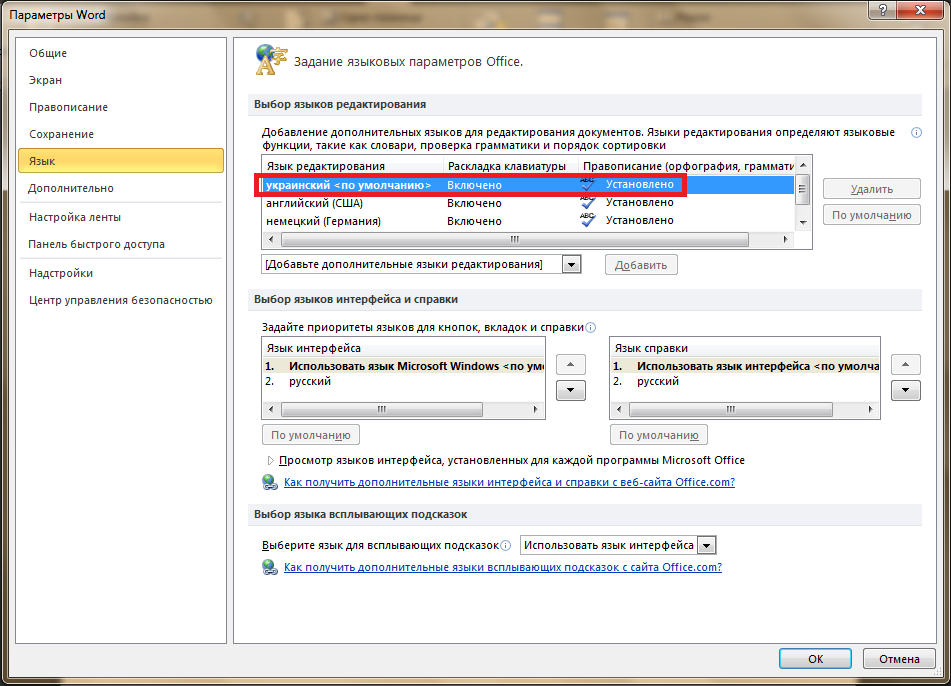Click По умолчанию button under help language list
Viewport: 951px width, 686px height.
coord(659,435)
